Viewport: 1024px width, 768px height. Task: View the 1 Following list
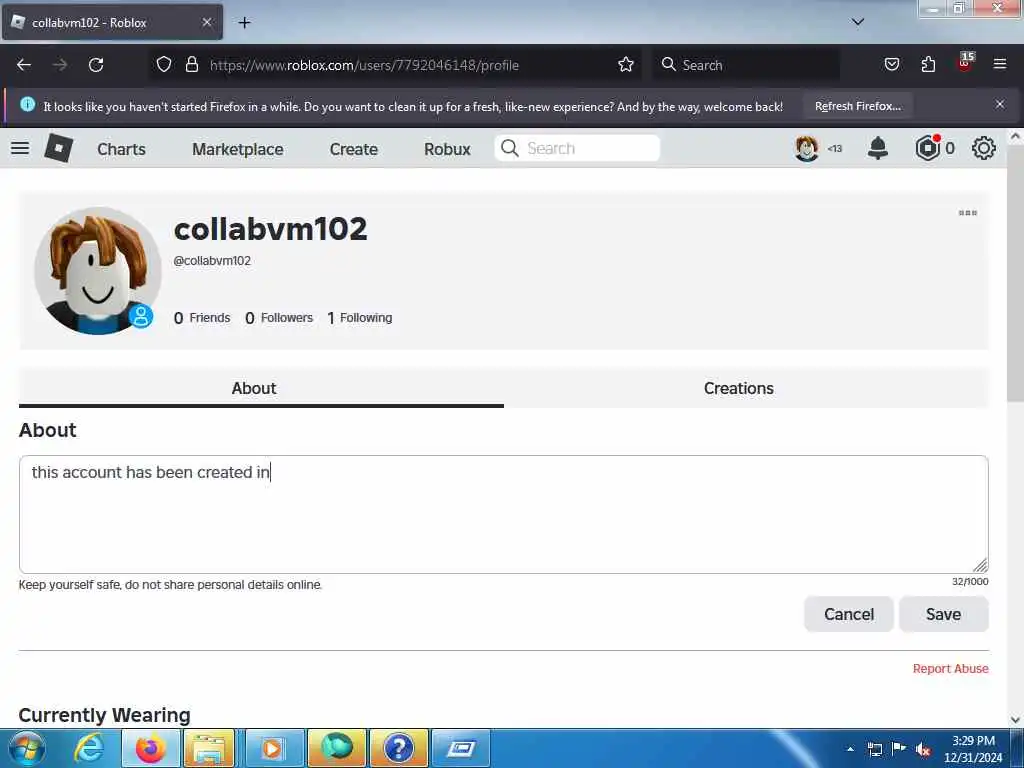coord(360,318)
